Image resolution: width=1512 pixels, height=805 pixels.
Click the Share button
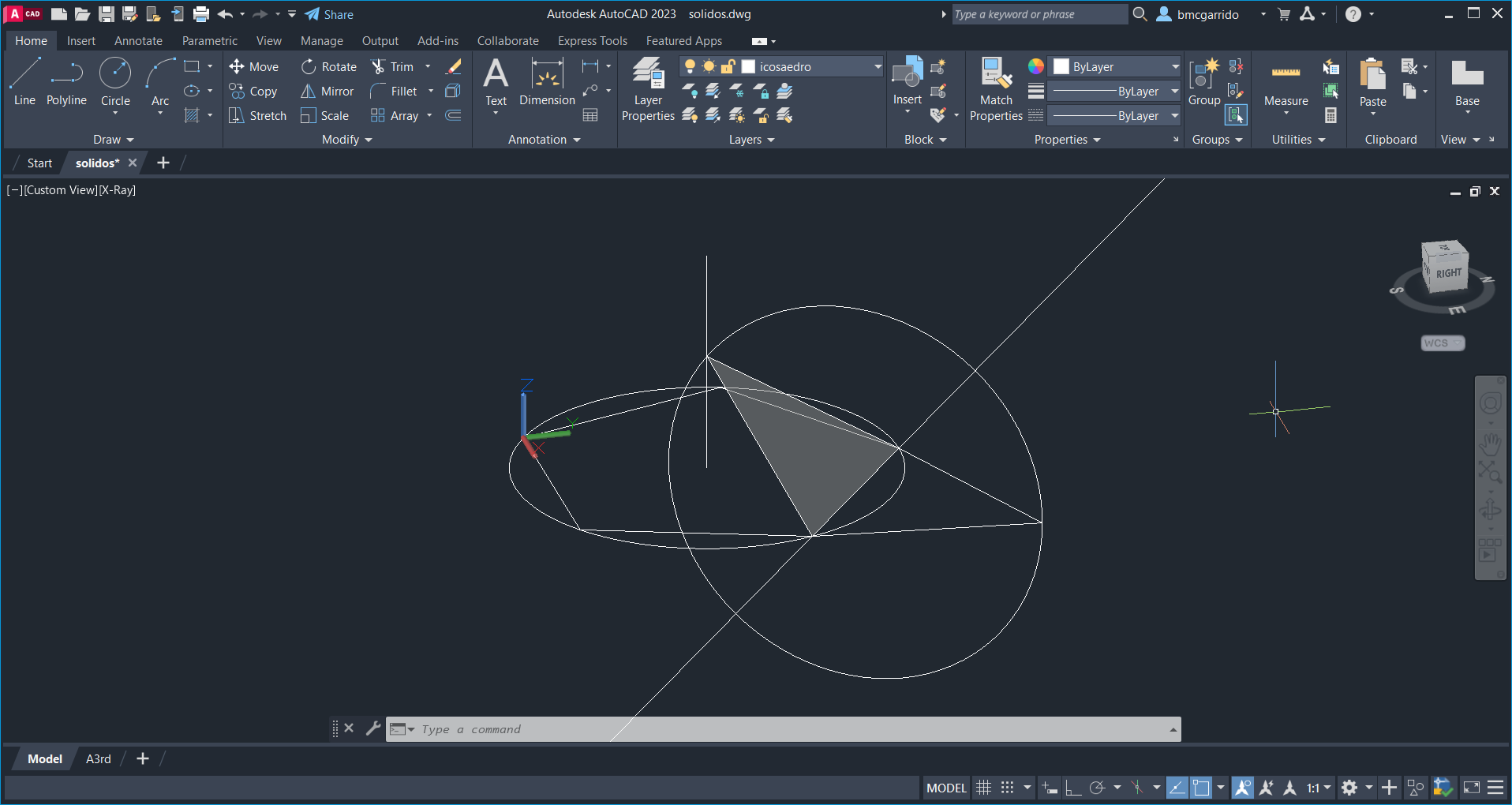[x=329, y=14]
